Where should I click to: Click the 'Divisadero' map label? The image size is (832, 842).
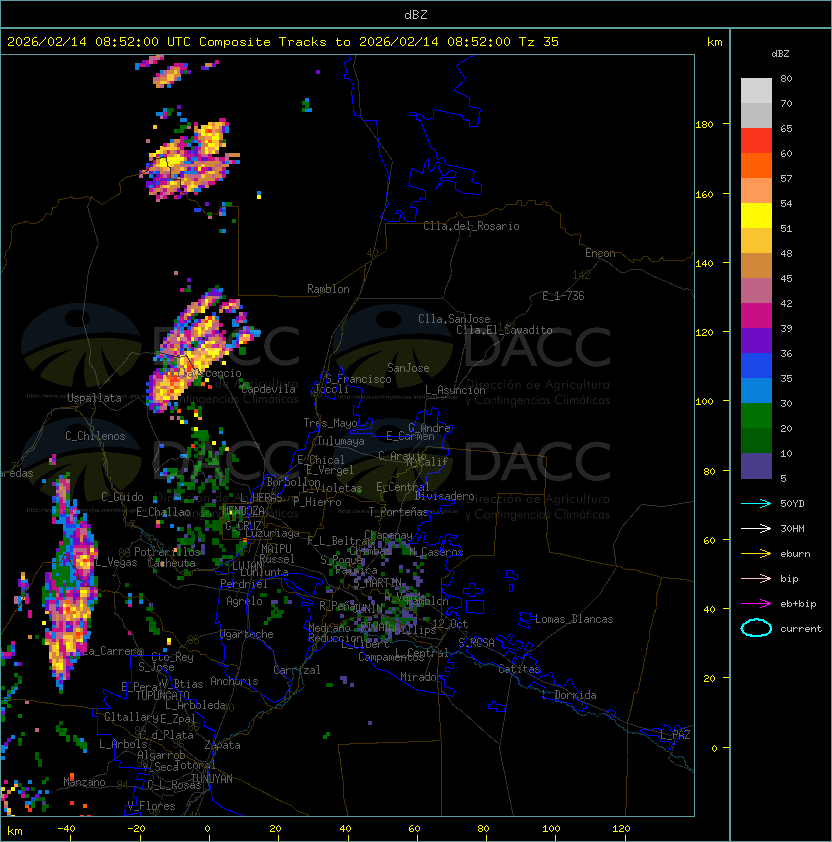click(445, 496)
